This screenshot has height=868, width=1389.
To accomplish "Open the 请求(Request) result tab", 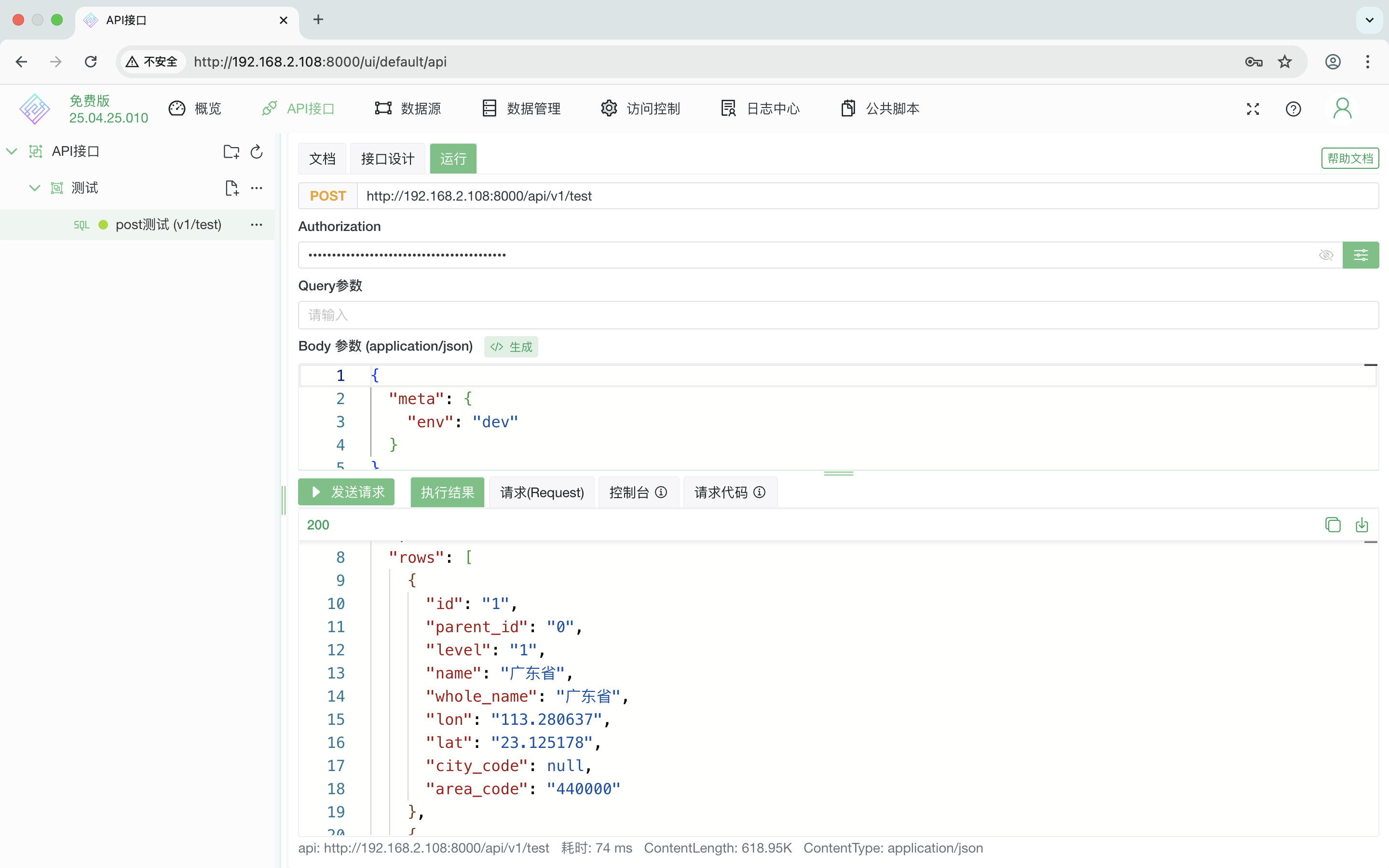I will [541, 492].
